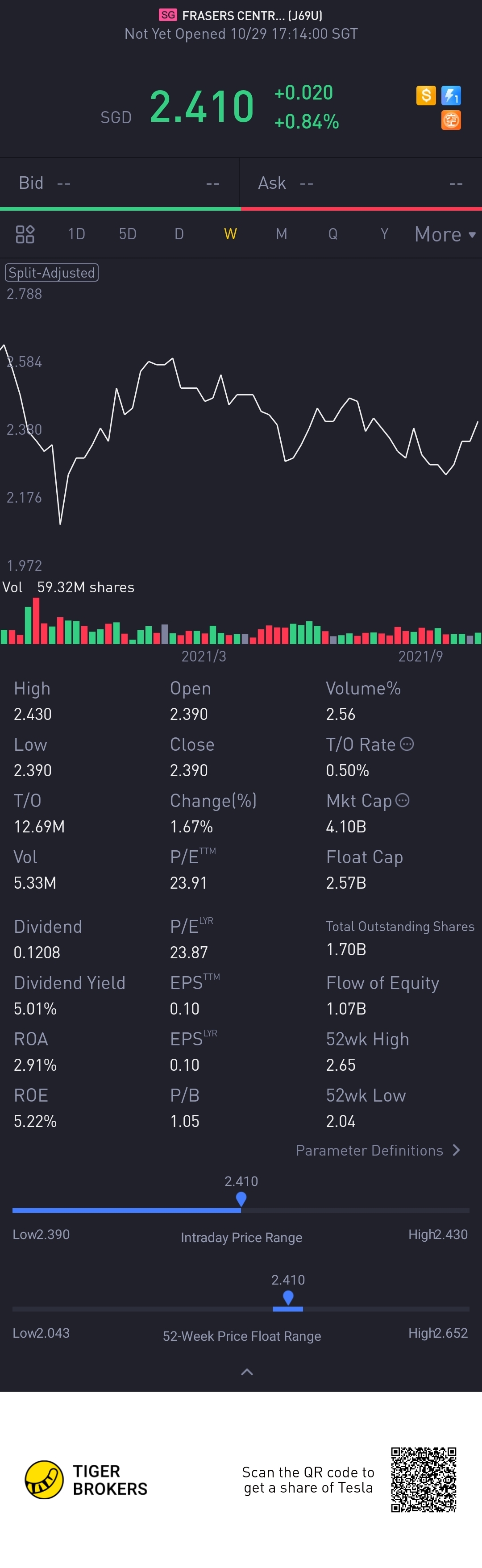The height and width of the screenshot is (1568, 482).
Task: Tap the info icon beside T/O Rate
Action: click(407, 744)
